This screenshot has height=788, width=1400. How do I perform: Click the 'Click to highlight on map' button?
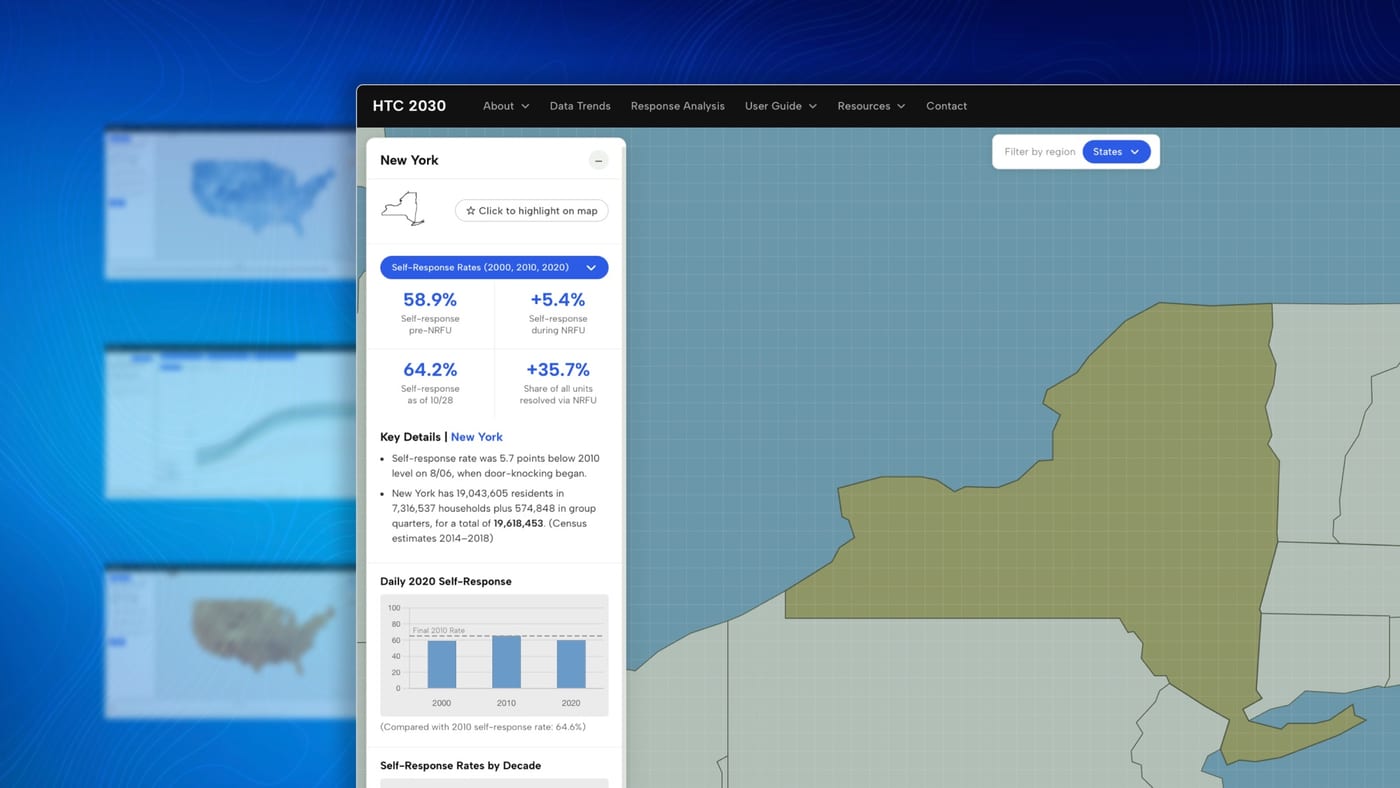(531, 211)
